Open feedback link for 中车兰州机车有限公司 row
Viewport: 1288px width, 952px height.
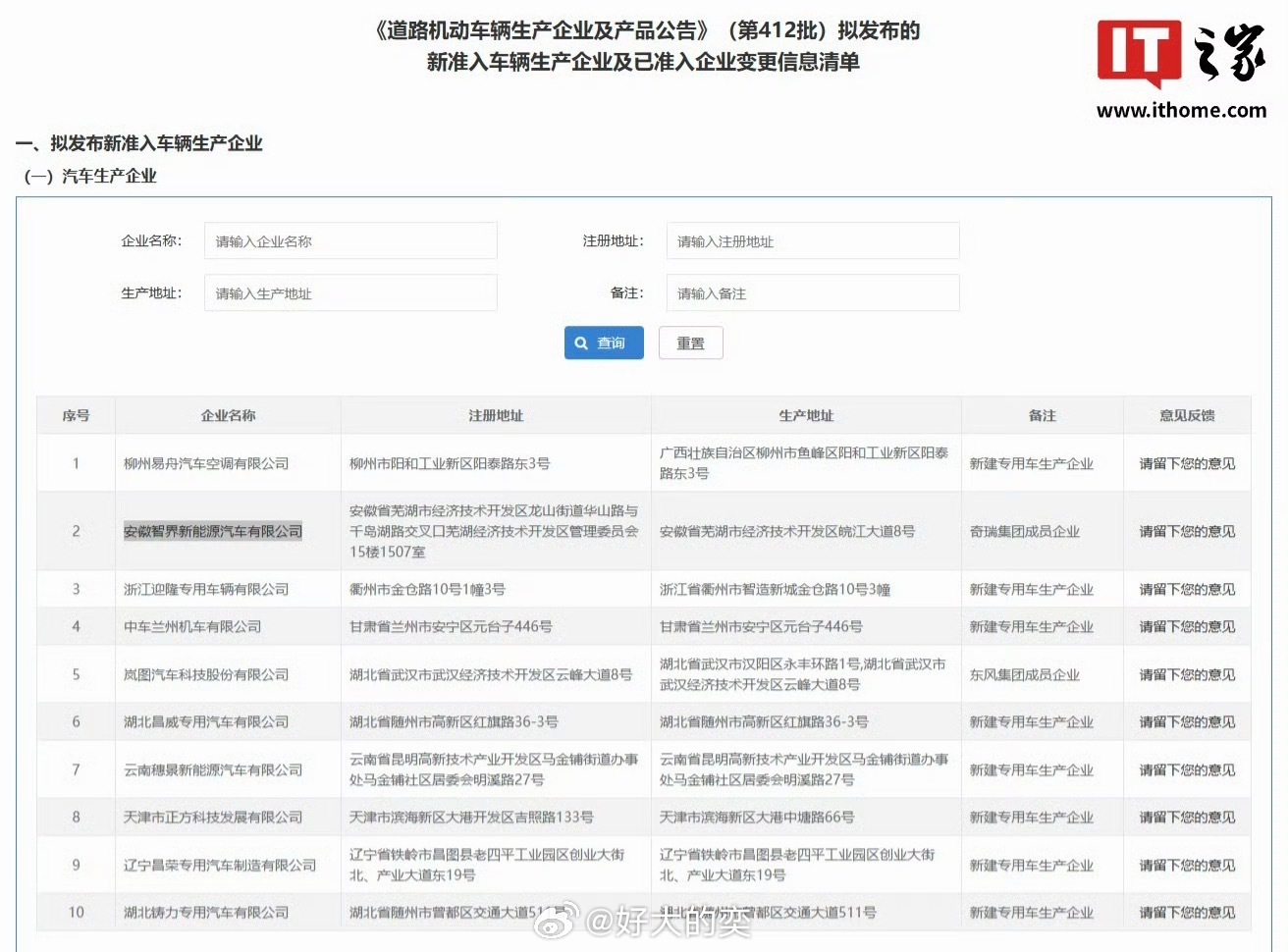[1187, 626]
